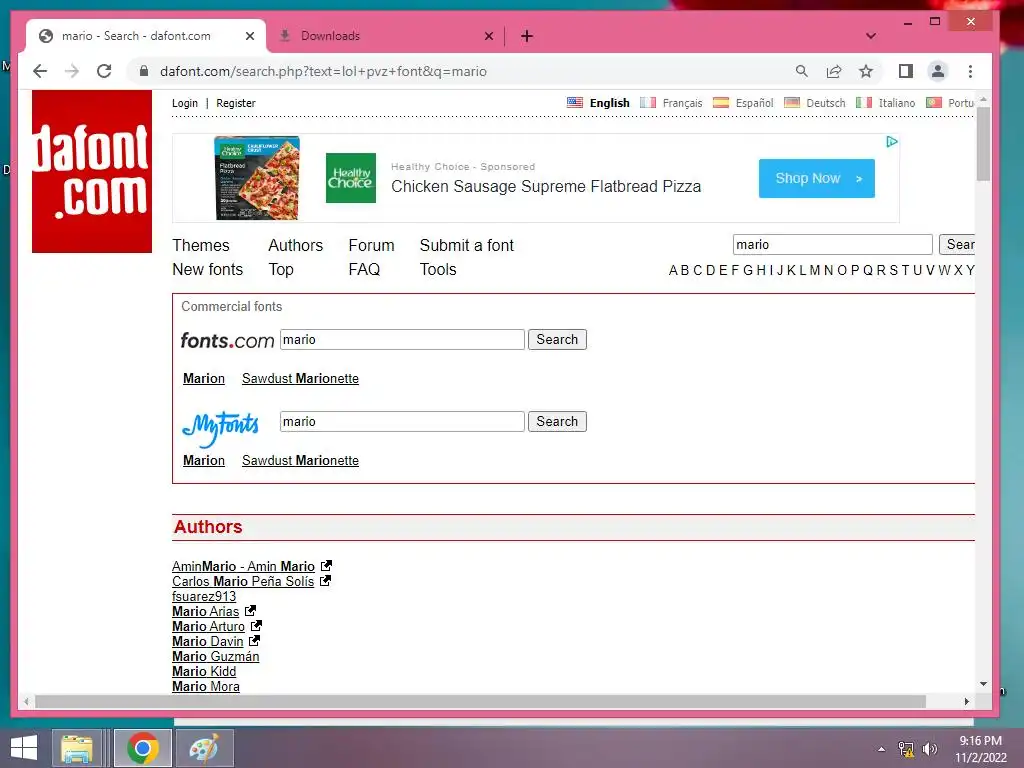Open Sawdust Marionette link under MyFonts
This screenshot has width=1024, height=768.
300,460
